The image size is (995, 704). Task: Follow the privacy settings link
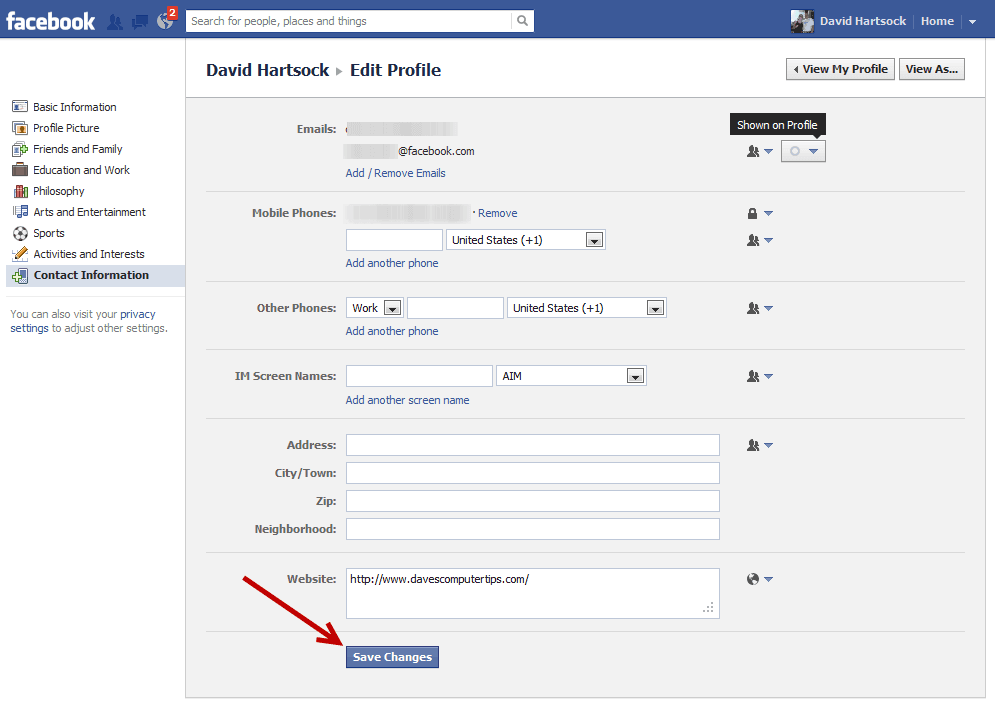[82, 321]
